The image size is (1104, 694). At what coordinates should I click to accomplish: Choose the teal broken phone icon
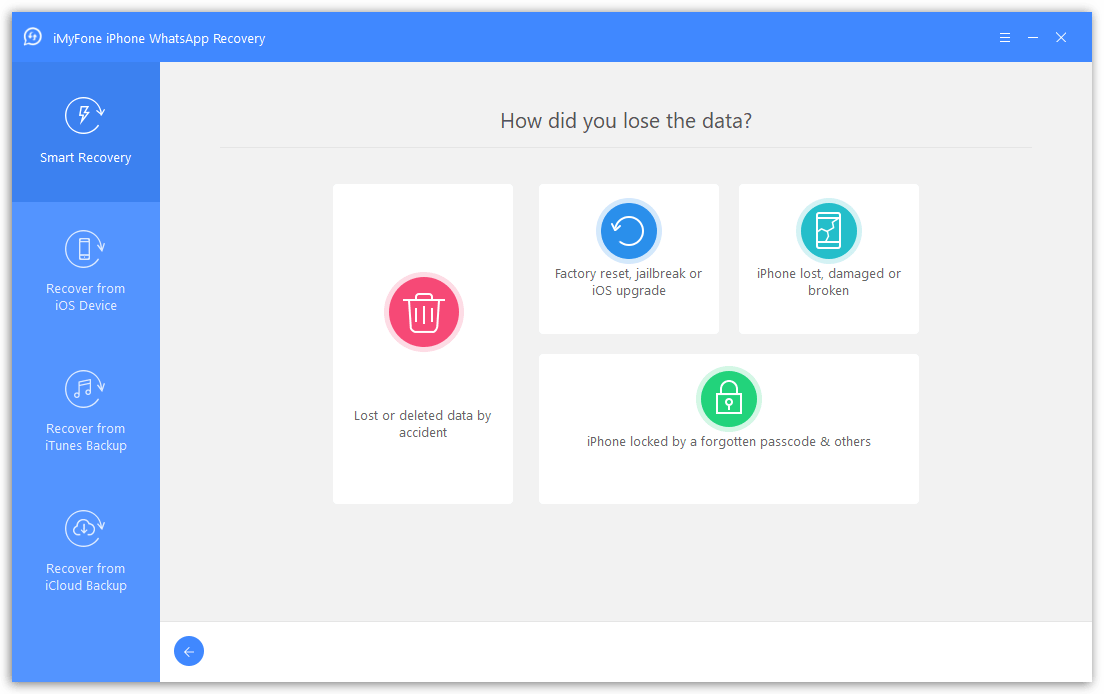click(828, 231)
